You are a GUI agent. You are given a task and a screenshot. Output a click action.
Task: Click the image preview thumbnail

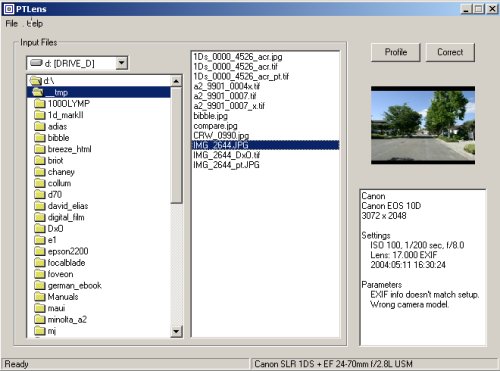pos(423,125)
